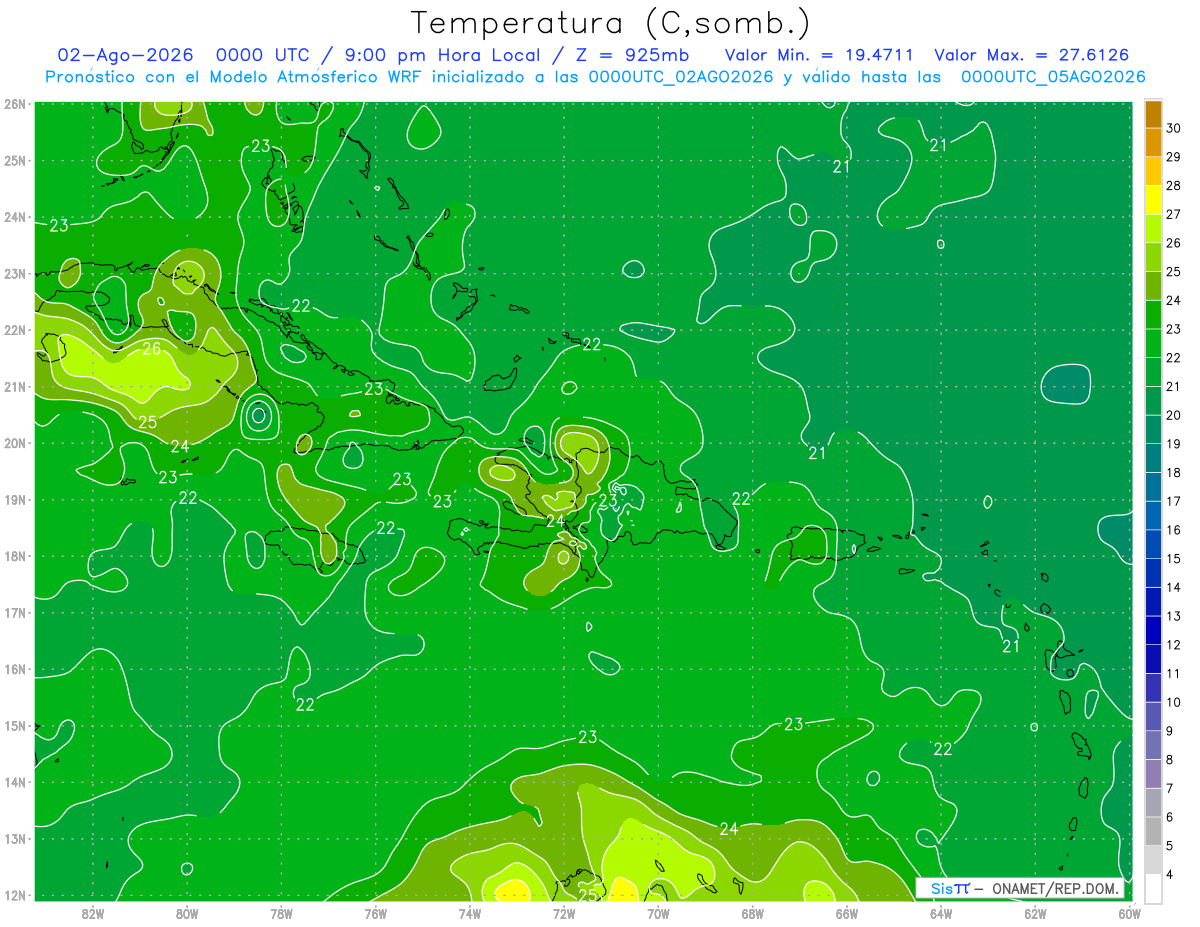This screenshot has height=927, width=1200.
Task: Click the 74W longitude axis label
Action: 470,913
